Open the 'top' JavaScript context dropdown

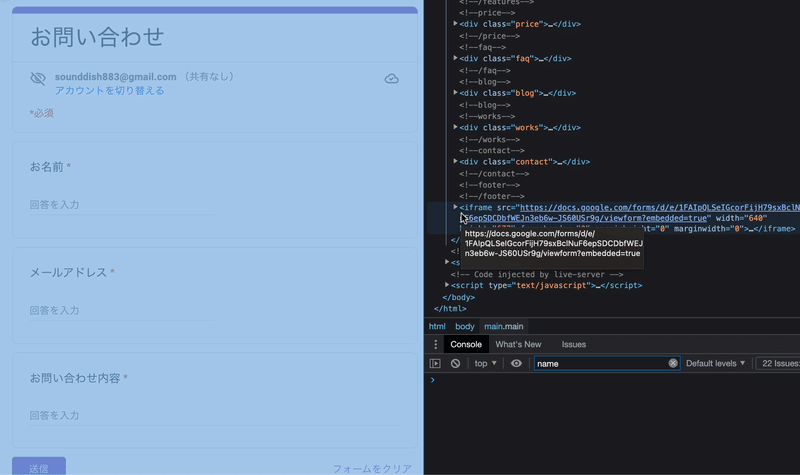[485, 363]
